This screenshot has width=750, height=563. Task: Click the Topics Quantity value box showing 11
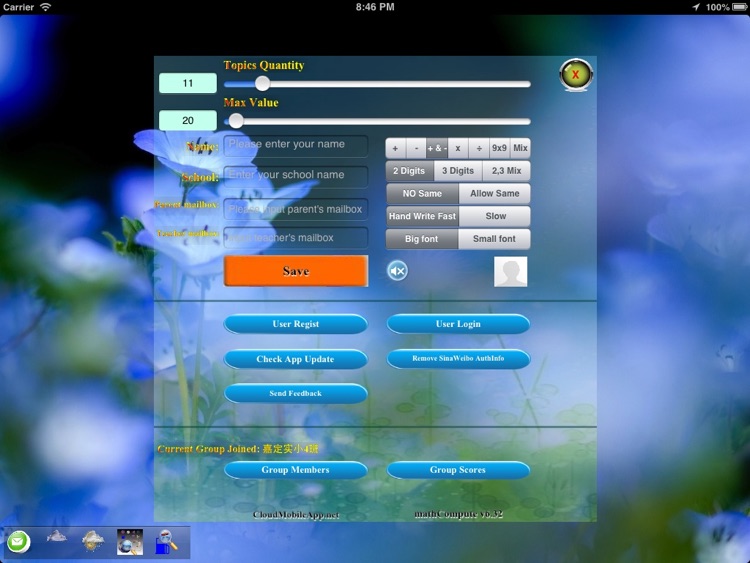188,83
